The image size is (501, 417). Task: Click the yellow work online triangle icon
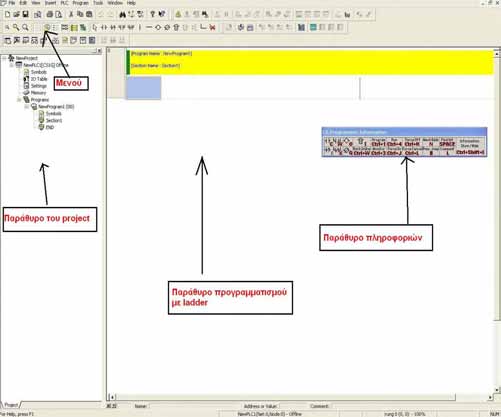pos(178,14)
